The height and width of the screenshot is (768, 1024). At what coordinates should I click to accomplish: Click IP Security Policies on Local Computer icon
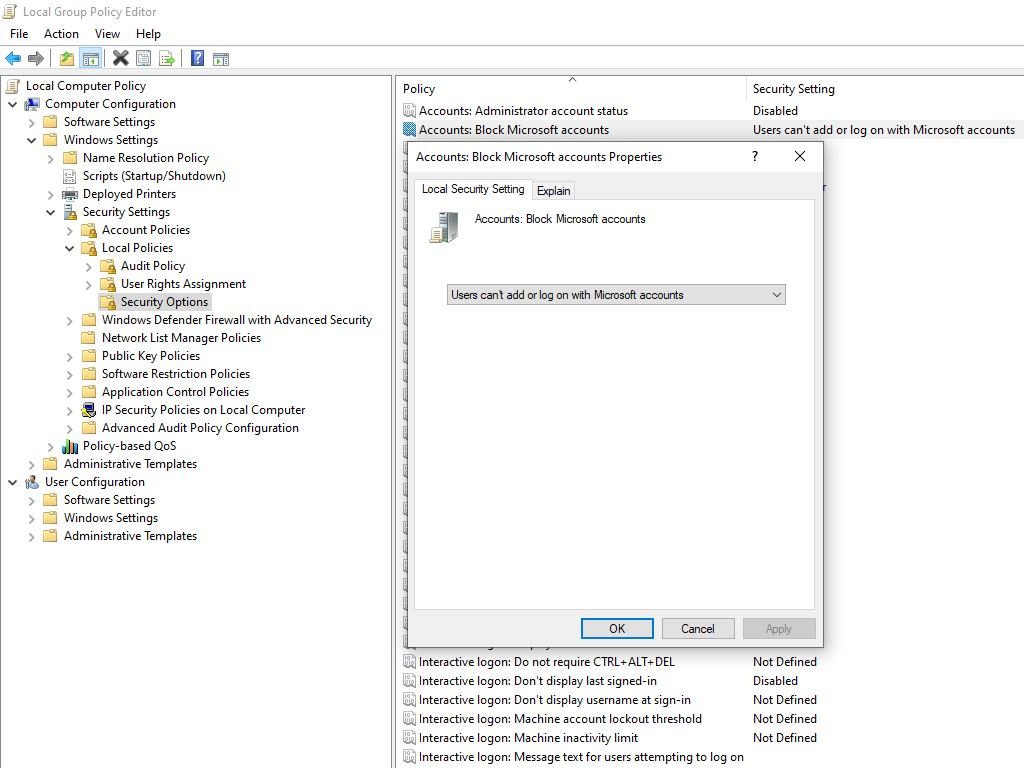pos(89,410)
